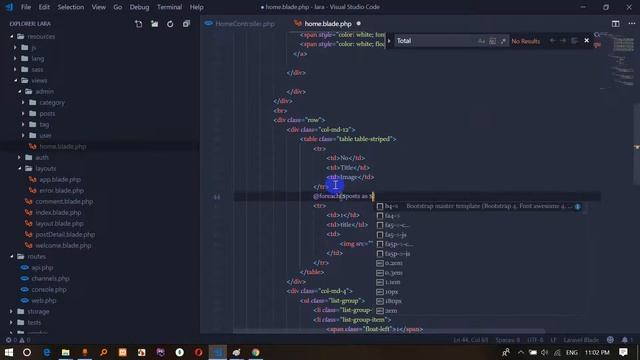The height and width of the screenshot is (360, 640).
Task: Open home.blade.php in Explorer tree
Action: (x=62, y=146)
